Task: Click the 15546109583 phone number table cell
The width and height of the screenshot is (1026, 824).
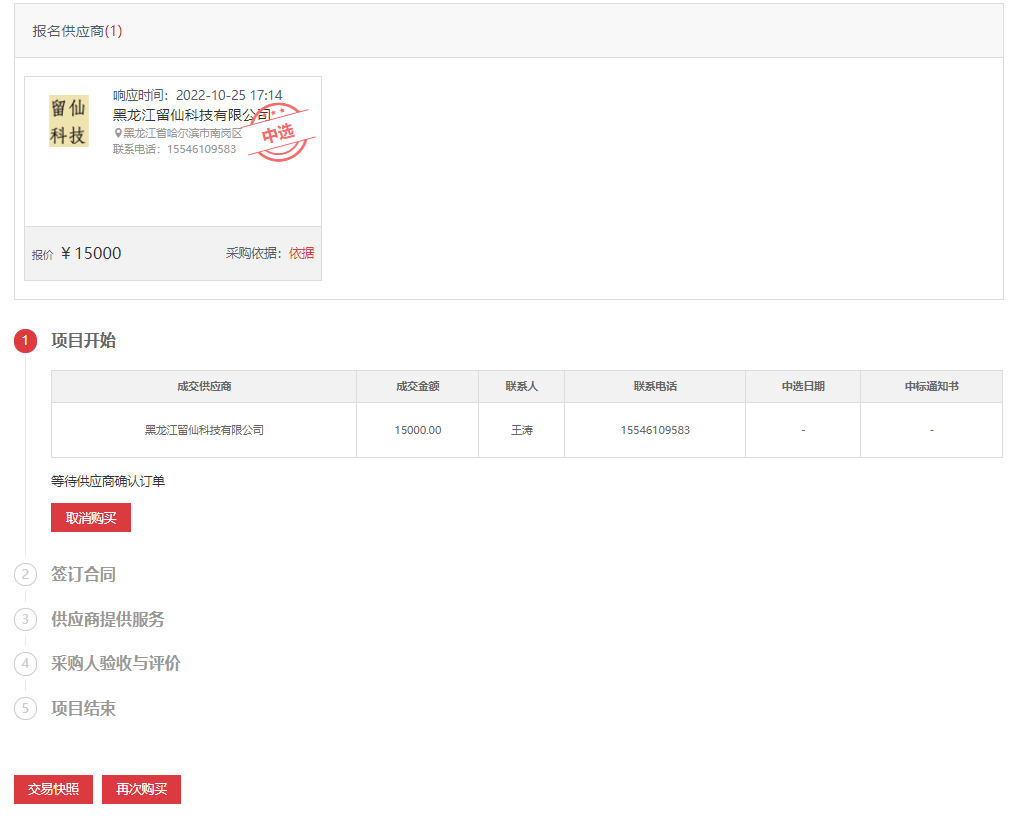Action: point(655,430)
